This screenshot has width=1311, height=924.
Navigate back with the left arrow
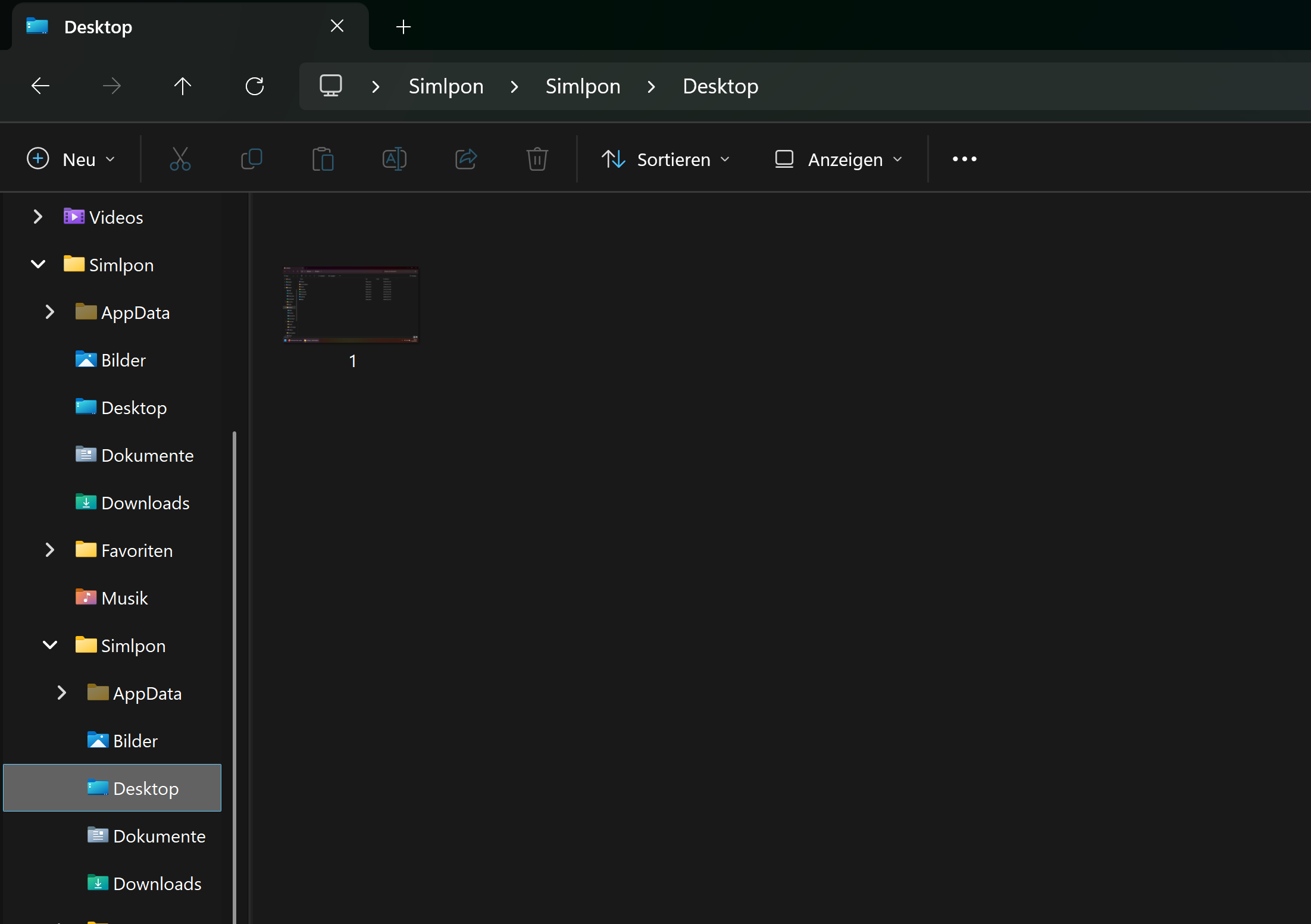pos(40,86)
